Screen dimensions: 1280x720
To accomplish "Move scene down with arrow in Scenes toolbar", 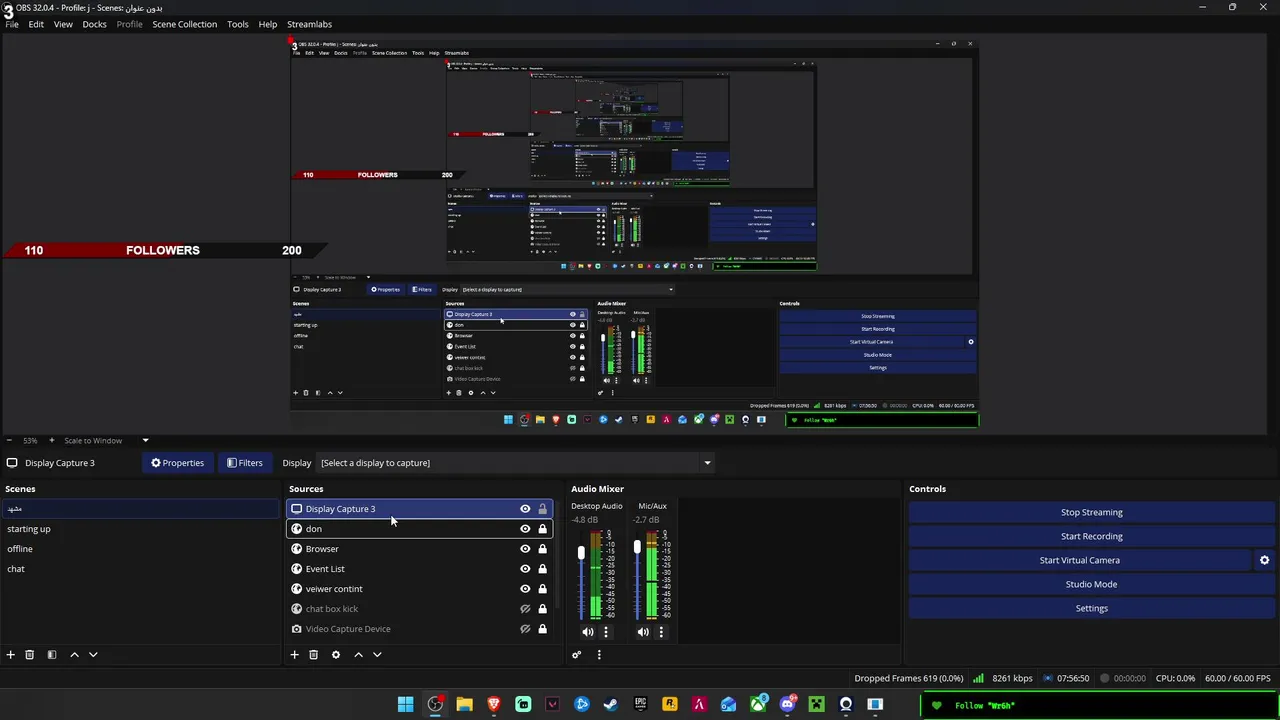I will click(x=93, y=655).
